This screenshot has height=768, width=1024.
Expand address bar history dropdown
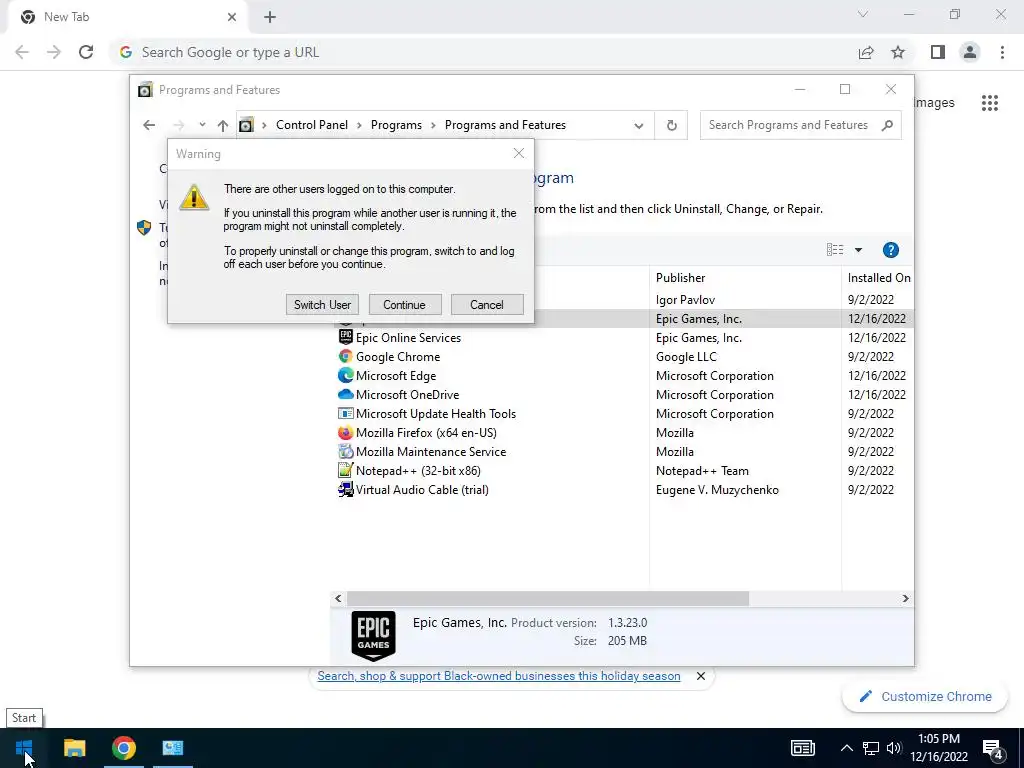(x=639, y=125)
